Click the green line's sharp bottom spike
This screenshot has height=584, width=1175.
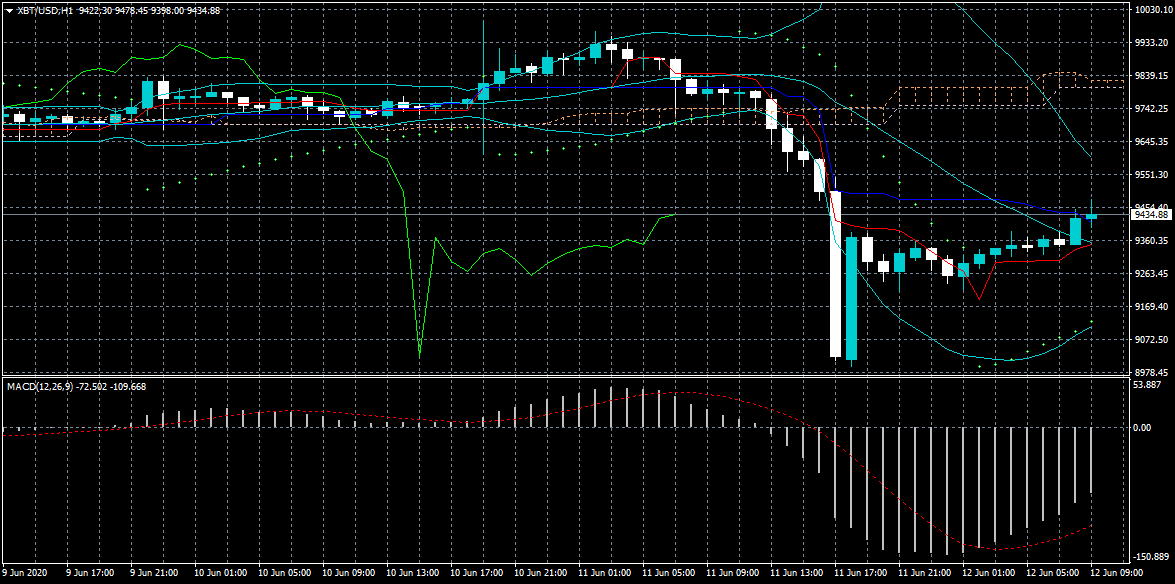tap(419, 351)
